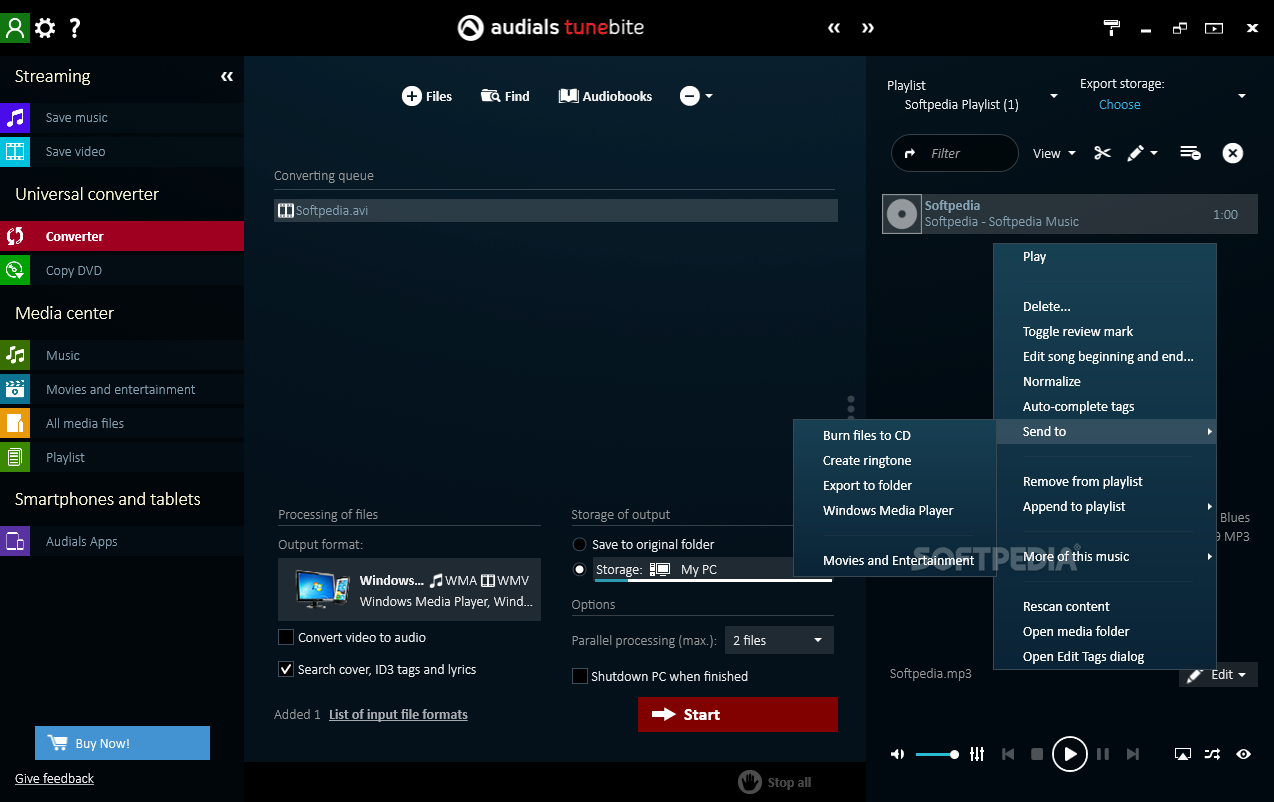Select the Softpedia track in playlist
The height and width of the screenshot is (802, 1274).
(x=1070, y=214)
